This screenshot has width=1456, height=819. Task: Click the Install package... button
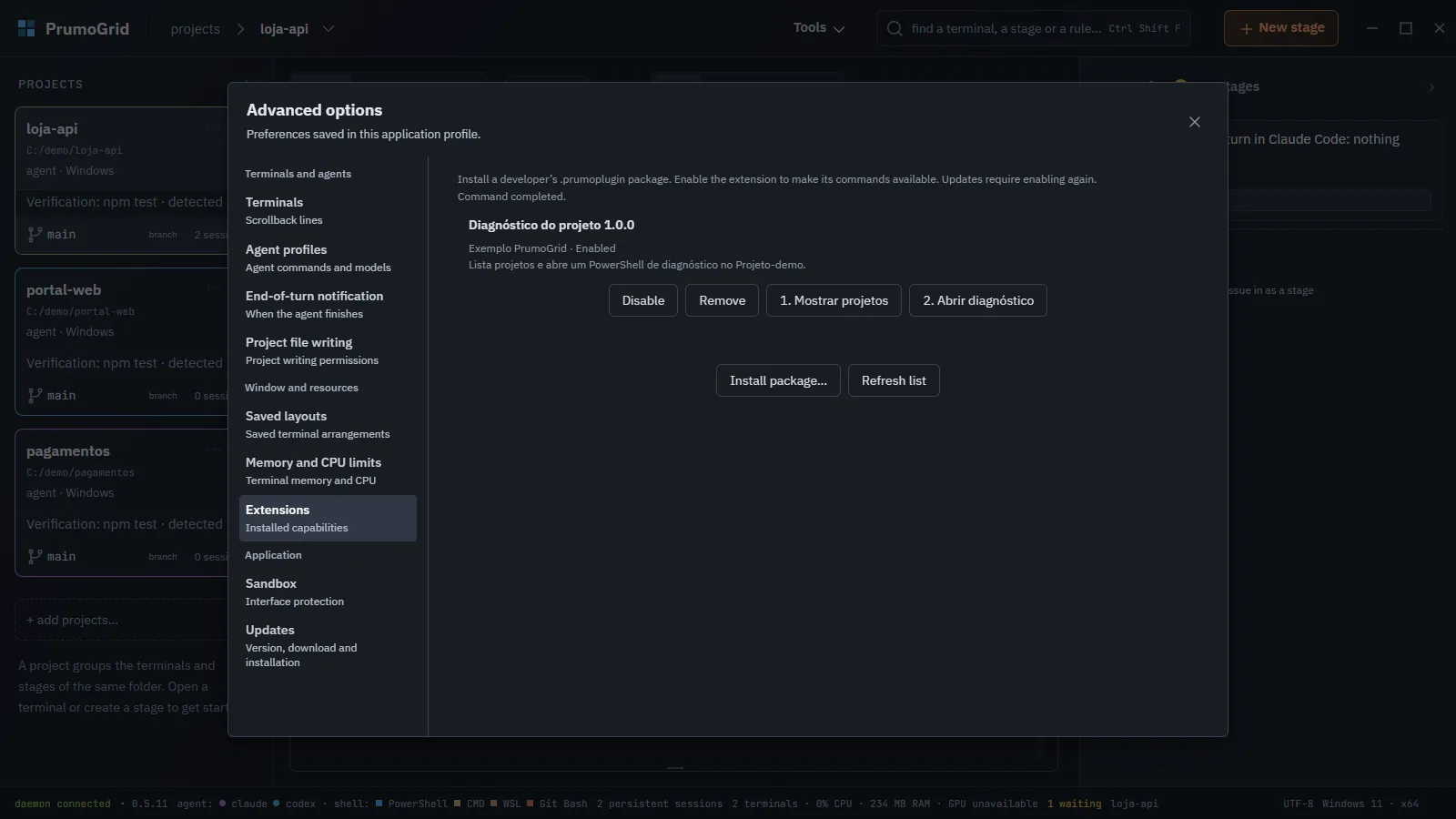pos(778,380)
